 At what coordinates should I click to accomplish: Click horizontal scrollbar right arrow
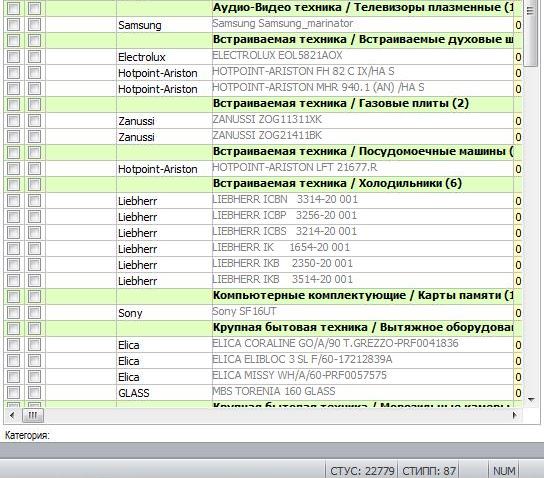pos(515,415)
